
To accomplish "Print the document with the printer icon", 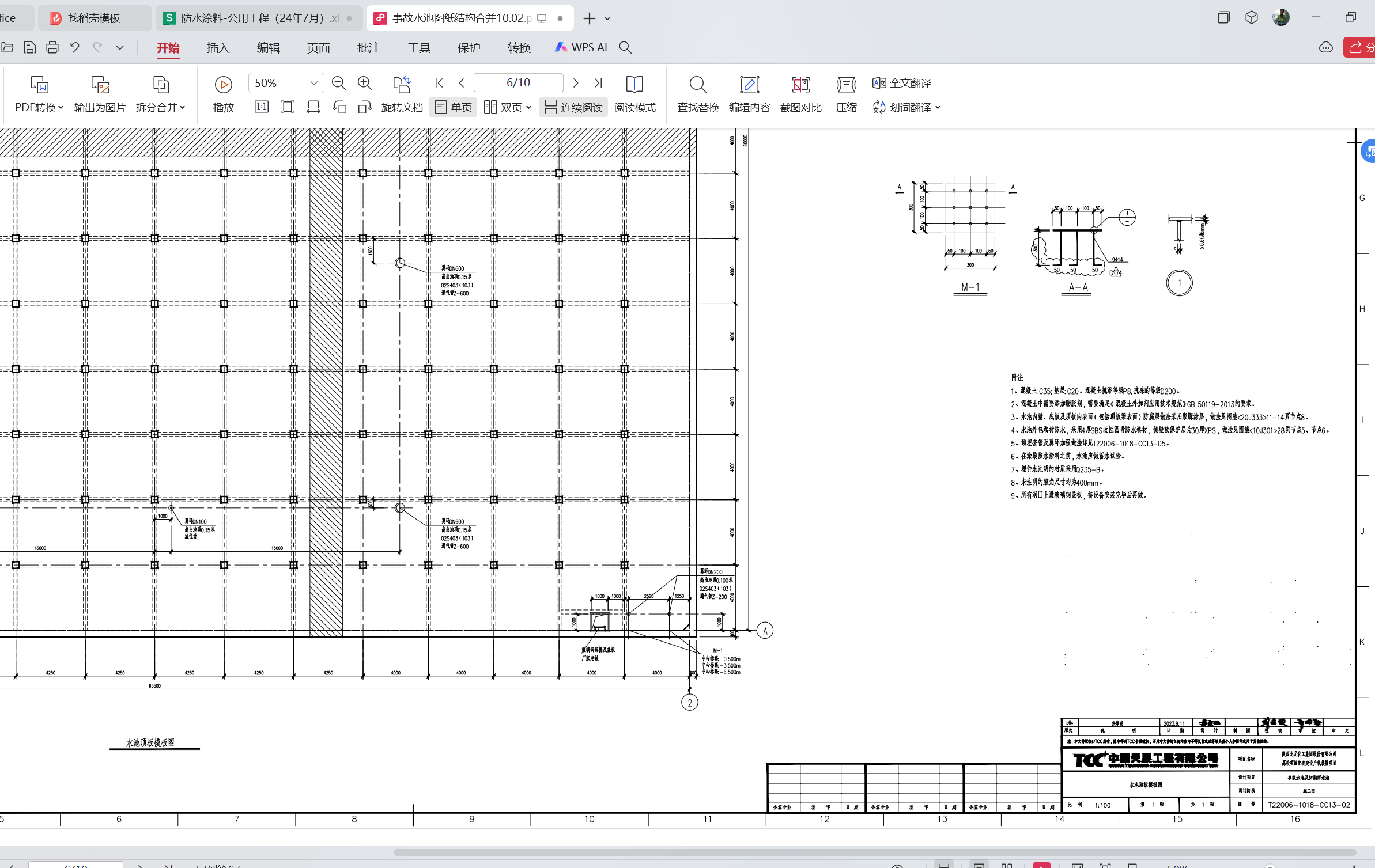I will tap(52, 48).
